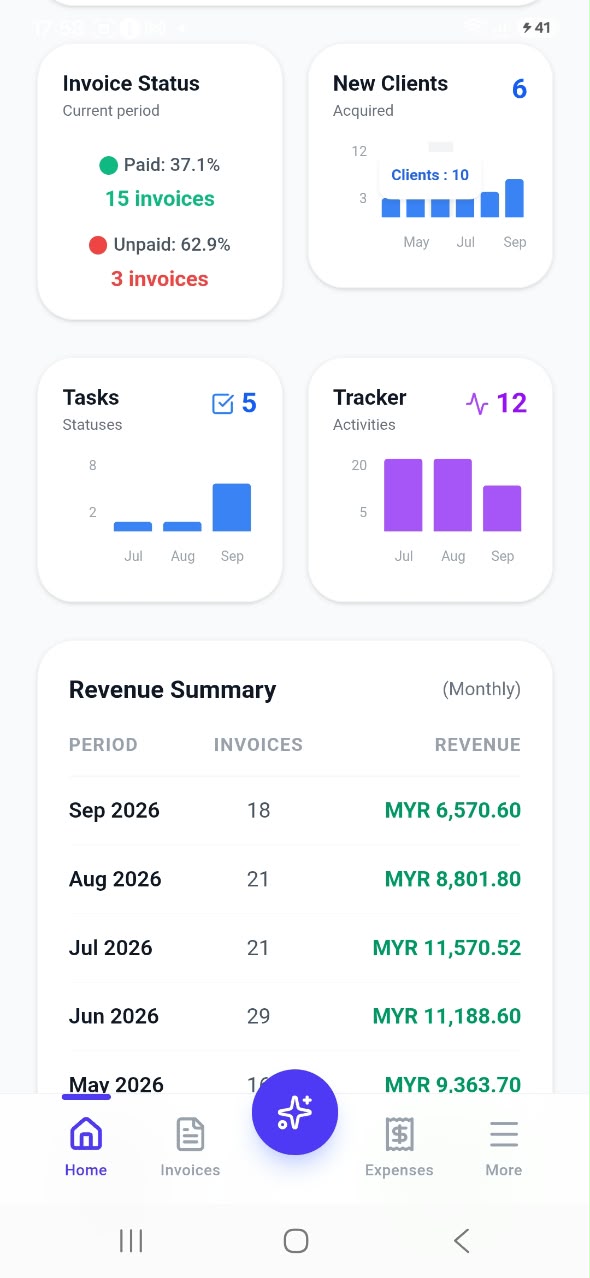
Task: Select the Home tab label
Action: (86, 1170)
